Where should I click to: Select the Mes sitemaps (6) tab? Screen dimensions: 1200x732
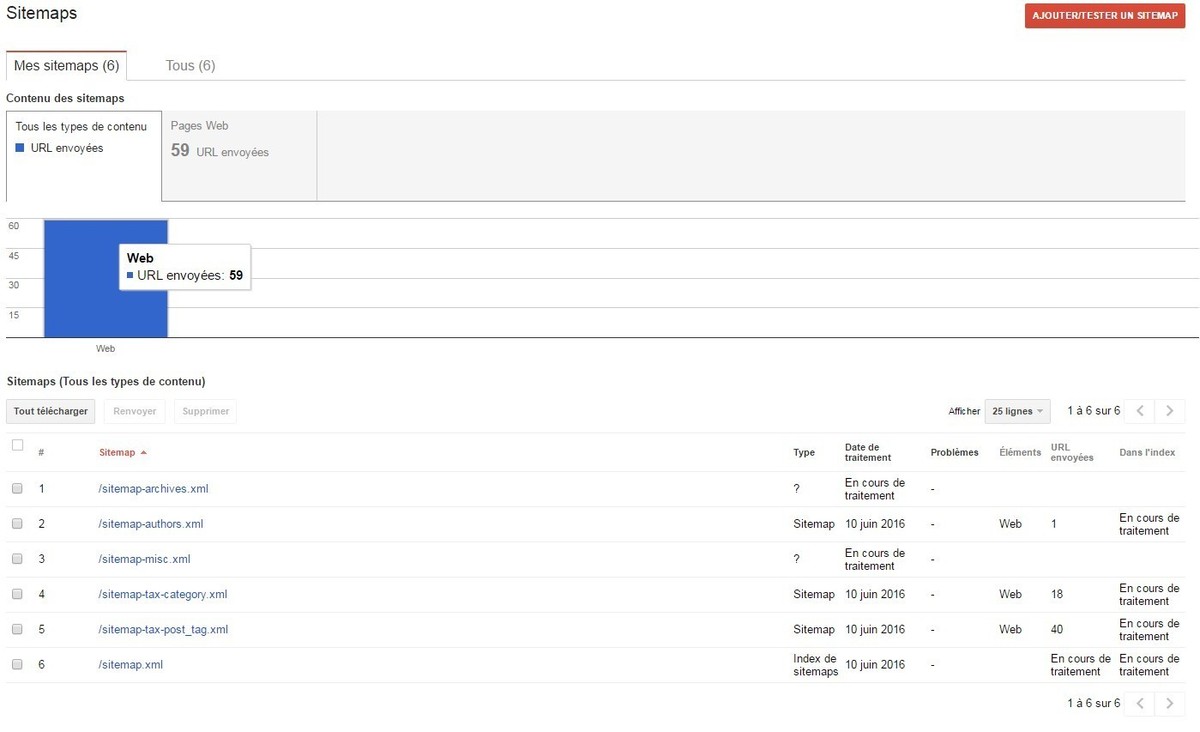[x=67, y=66]
